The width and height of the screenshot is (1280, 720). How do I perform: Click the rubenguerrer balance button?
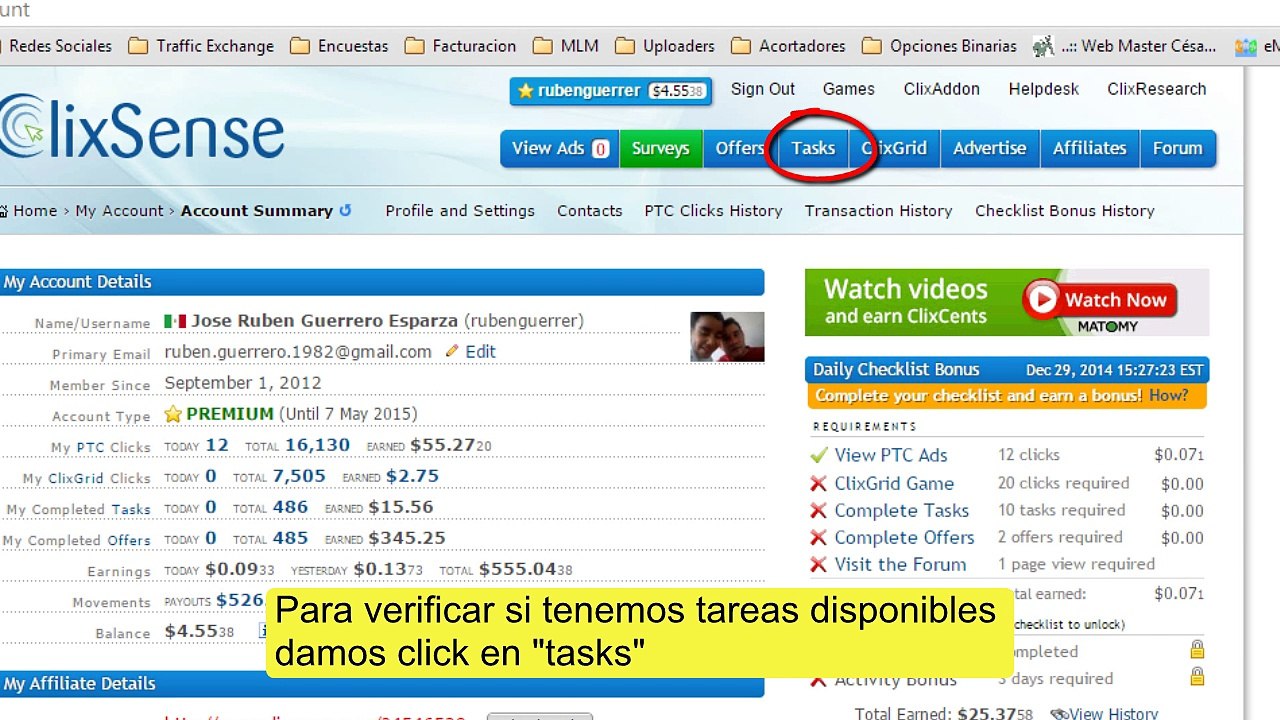pos(610,91)
